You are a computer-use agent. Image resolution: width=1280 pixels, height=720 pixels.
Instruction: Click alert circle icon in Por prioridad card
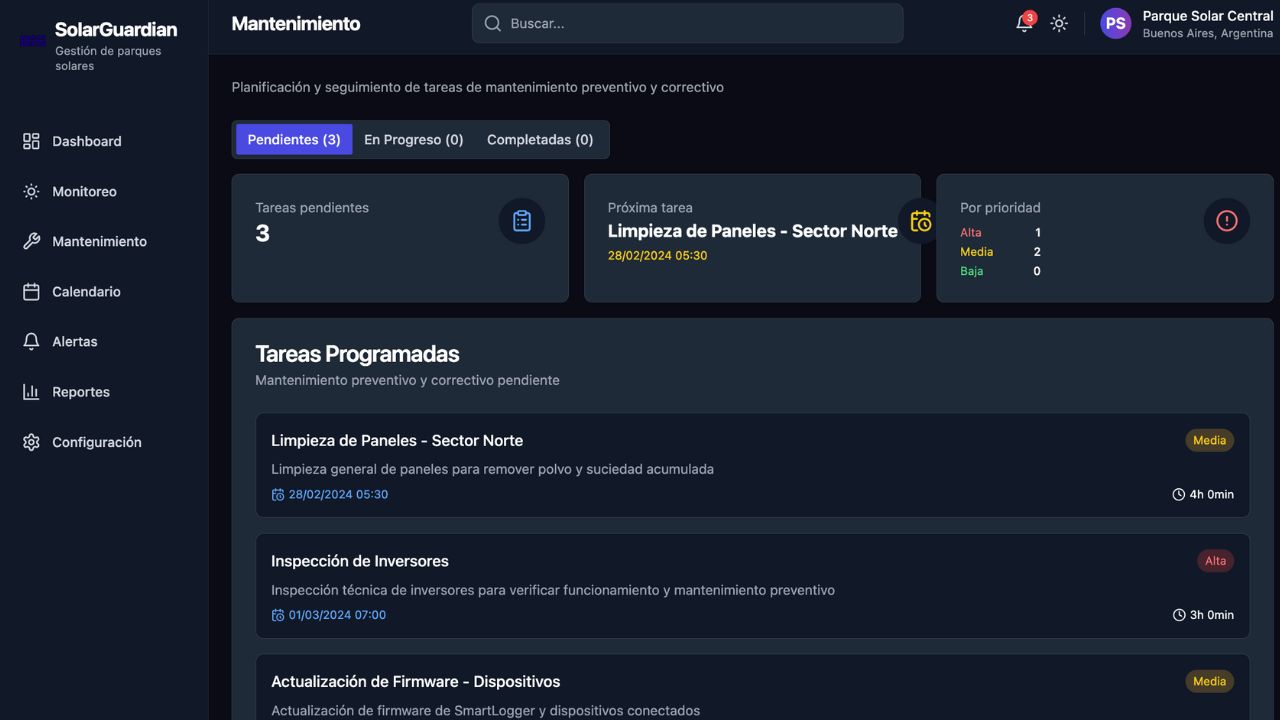click(1227, 221)
